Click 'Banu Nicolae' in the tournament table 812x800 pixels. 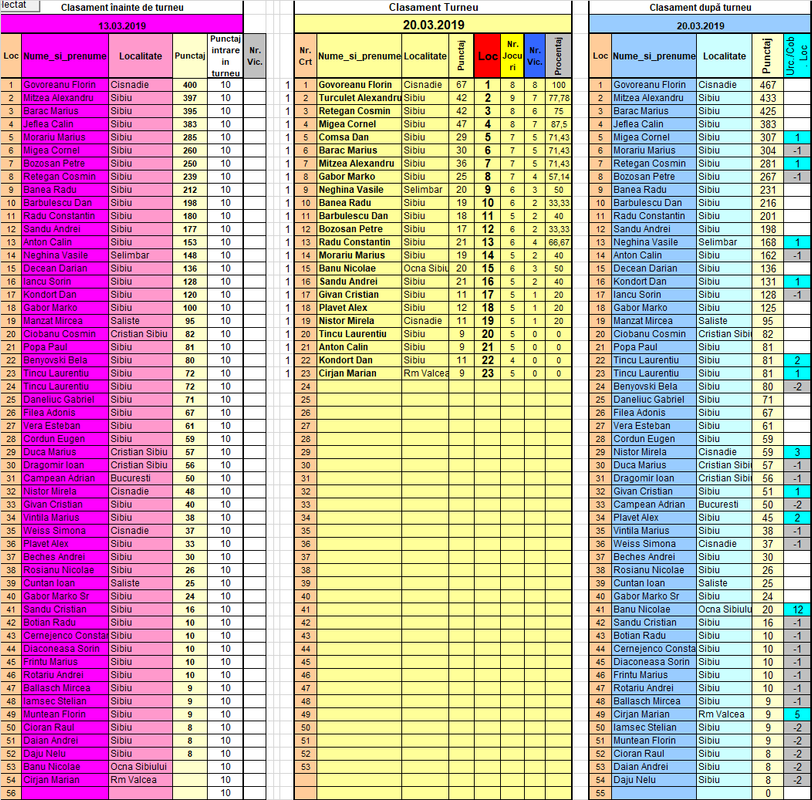359,268
